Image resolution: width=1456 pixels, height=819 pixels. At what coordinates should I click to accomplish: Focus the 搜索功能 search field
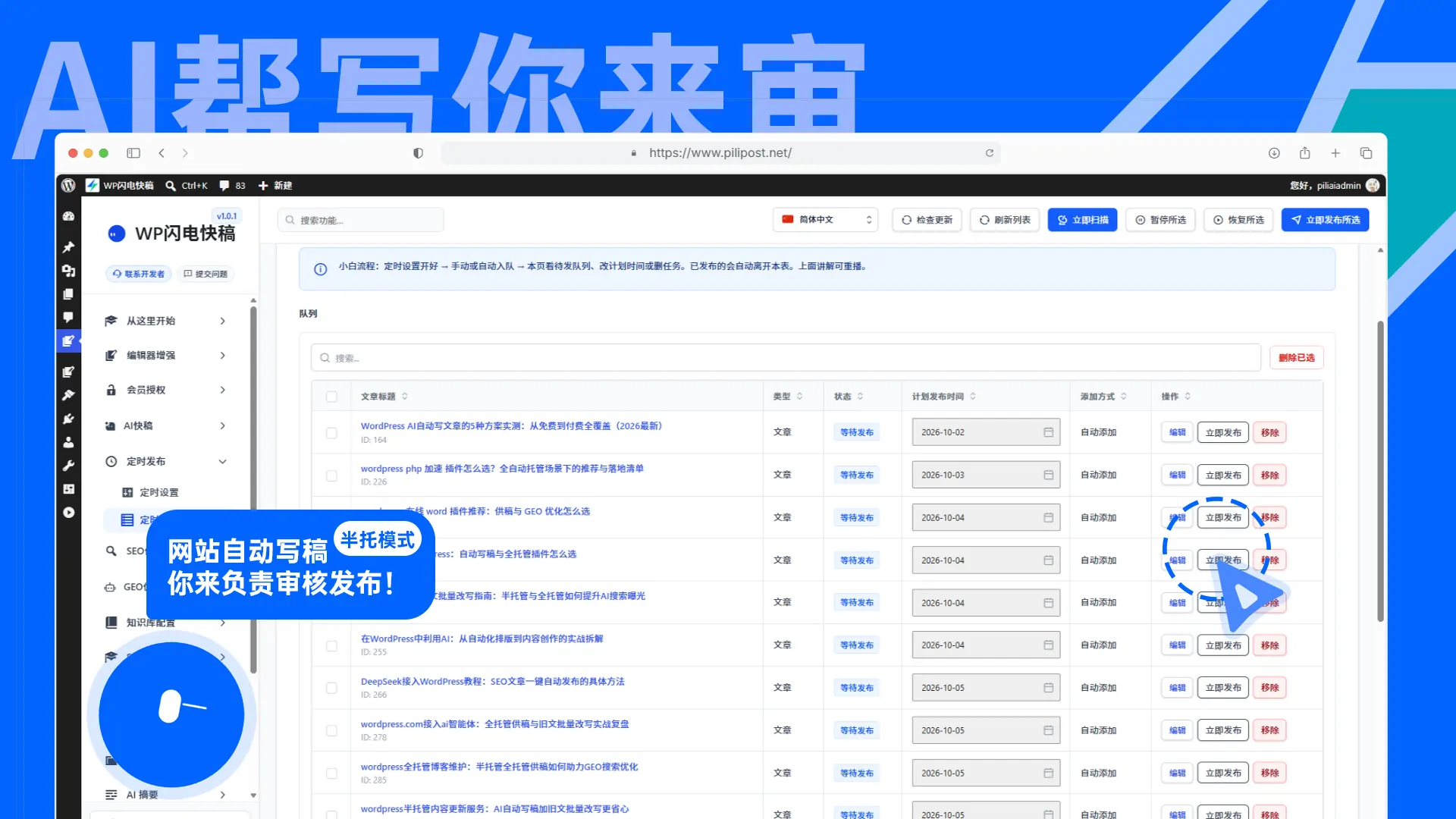[361, 220]
